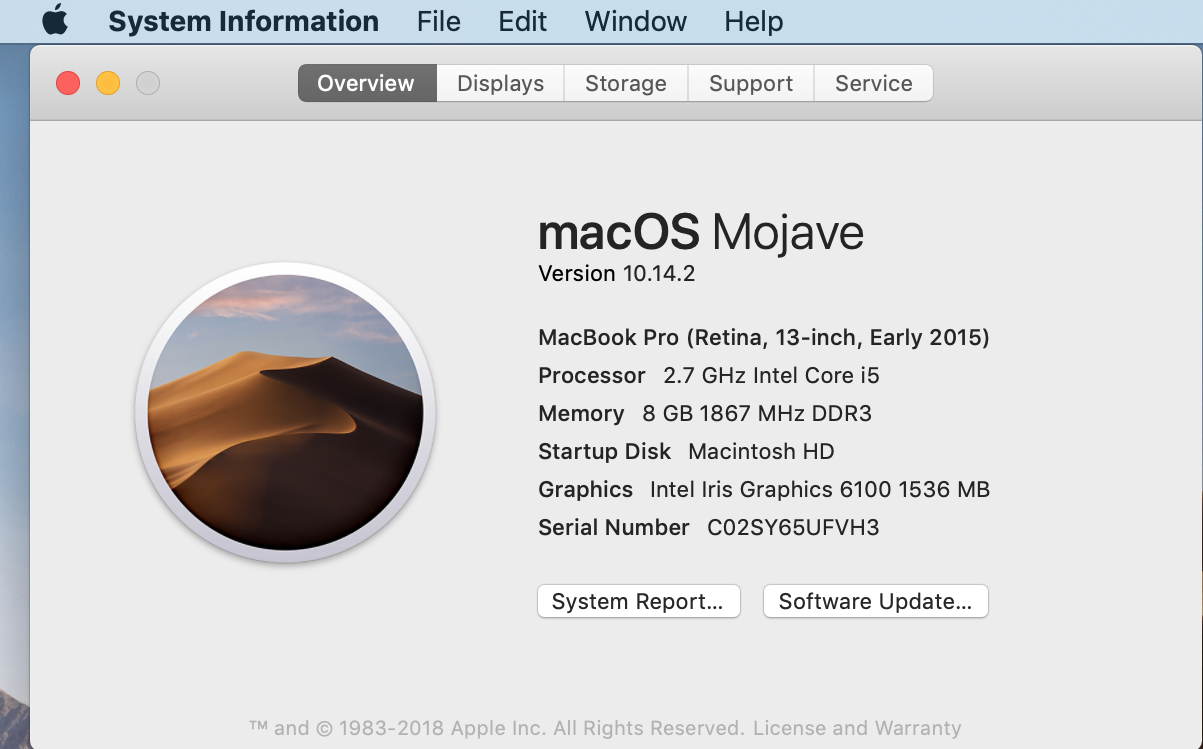
Task: Open the System Information menu
Action: (243, 21)
